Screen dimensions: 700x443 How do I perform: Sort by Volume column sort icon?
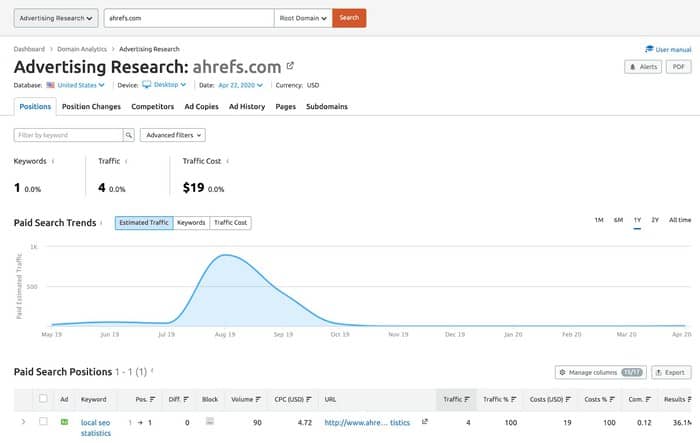(x=258, y=399)
